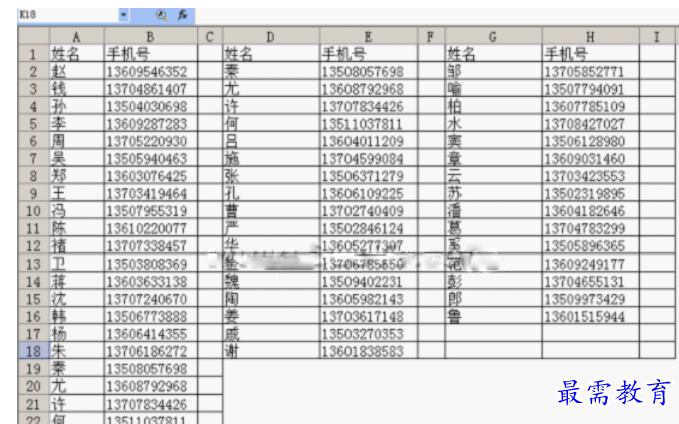This screenshot has height=424, width=679.
Task: Click the cell containing 朱 in row 18
Action: (x=77, y=351)
